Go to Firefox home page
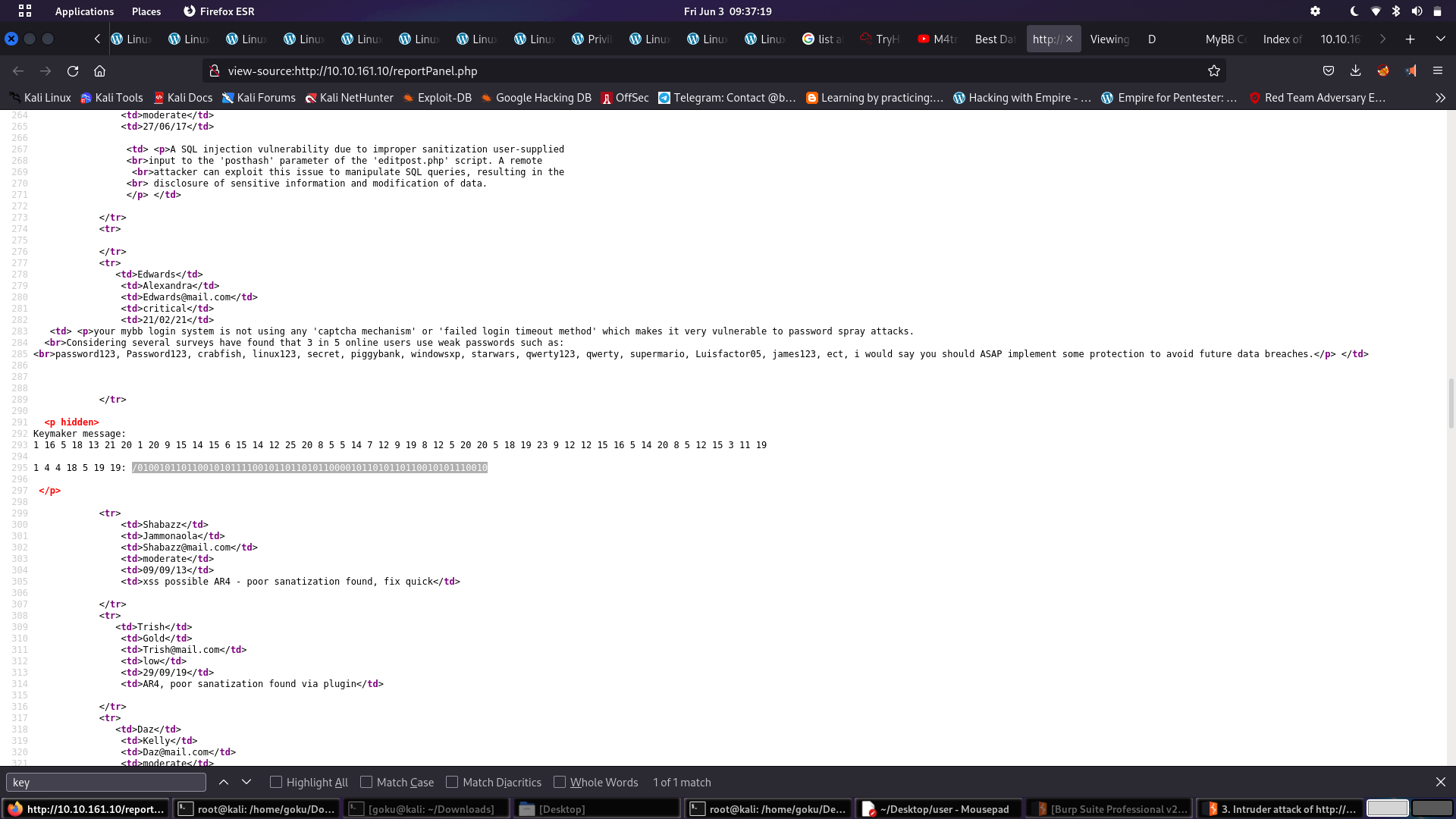 click(x=99, y=71)
